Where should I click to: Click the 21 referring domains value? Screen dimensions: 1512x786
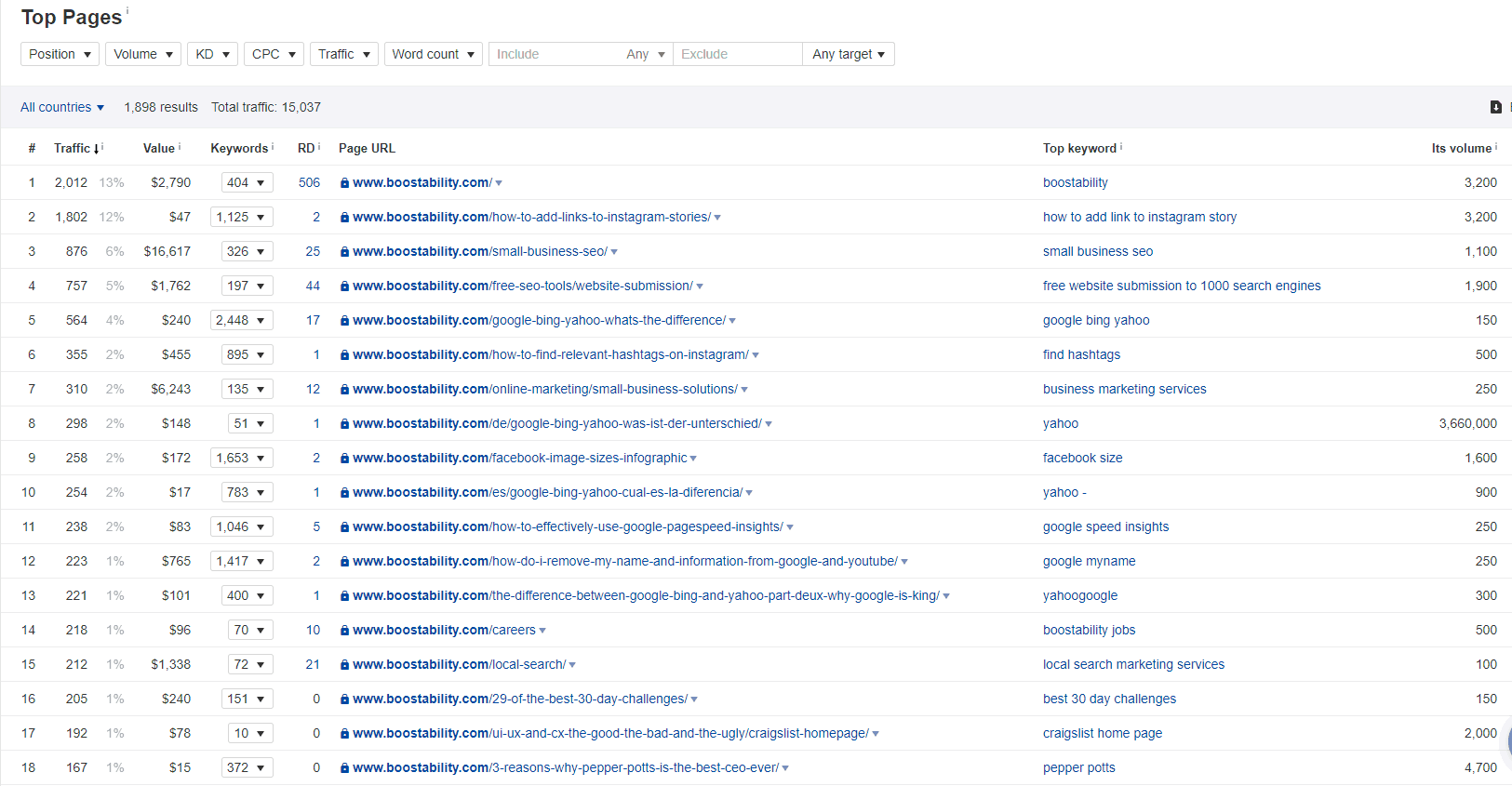(313, 664)
